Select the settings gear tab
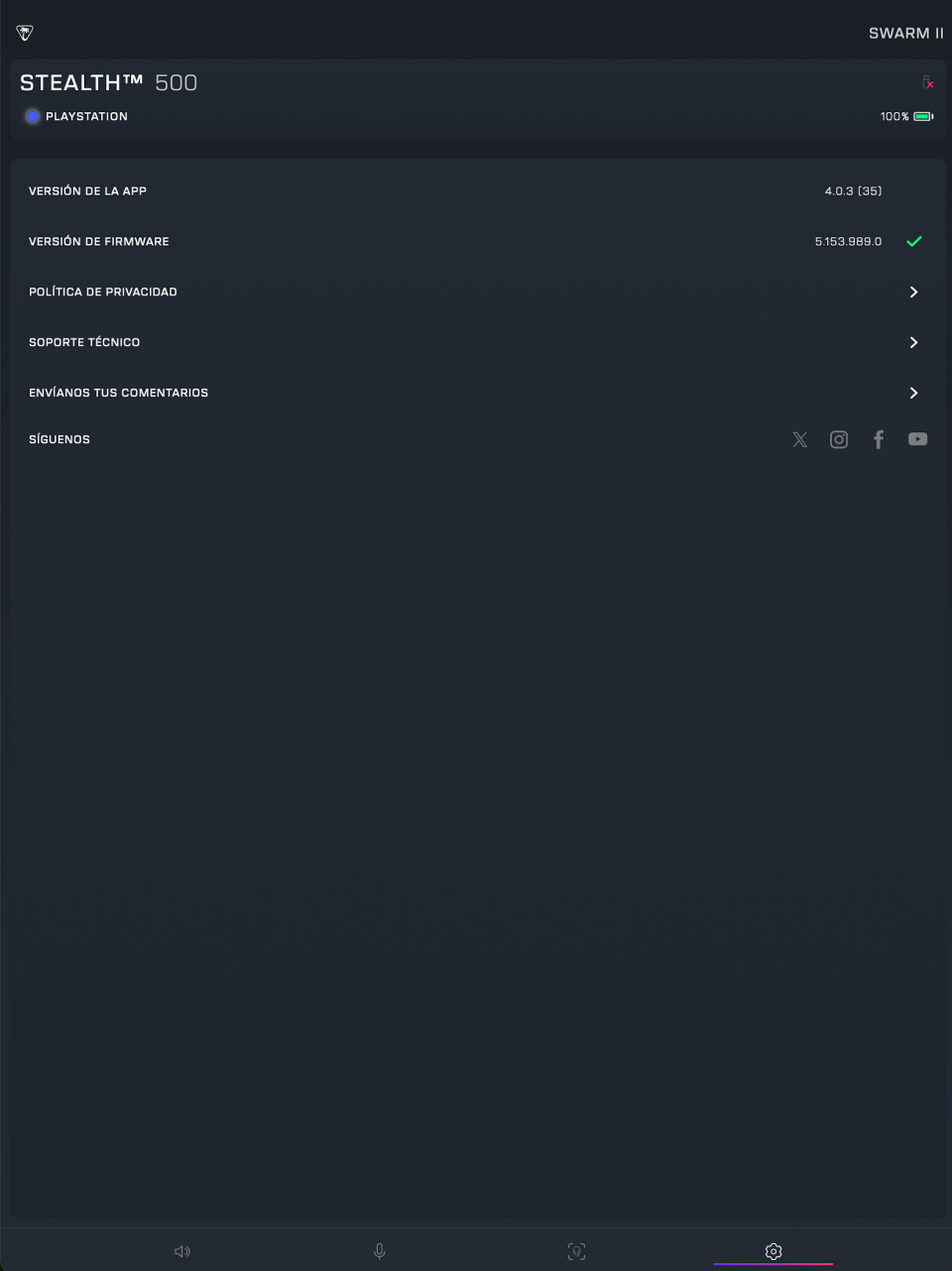Image resolution: width=952 pixels, height=1271 pixels. pos(773,1251)
